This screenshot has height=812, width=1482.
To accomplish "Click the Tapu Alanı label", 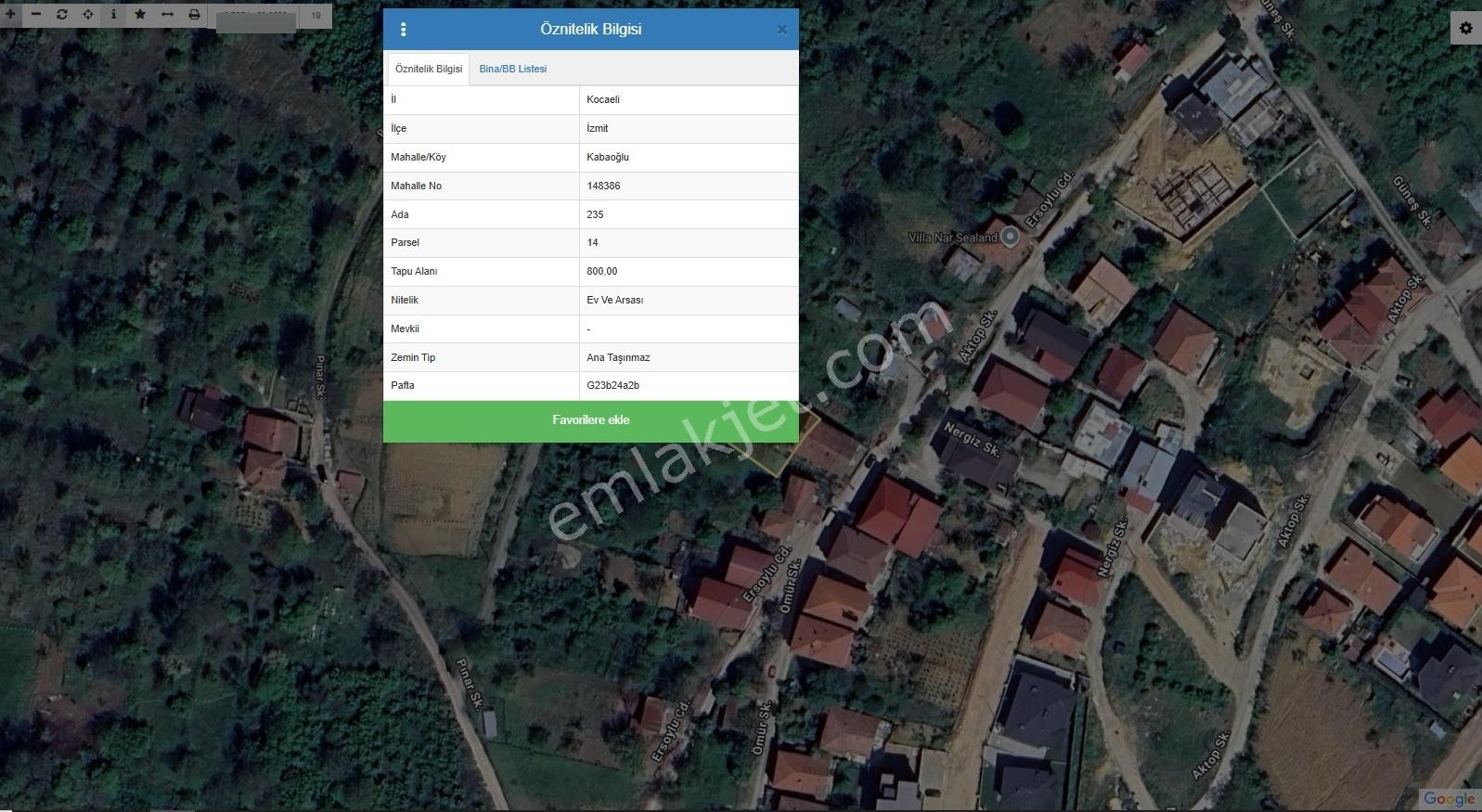I will (414, 271).
